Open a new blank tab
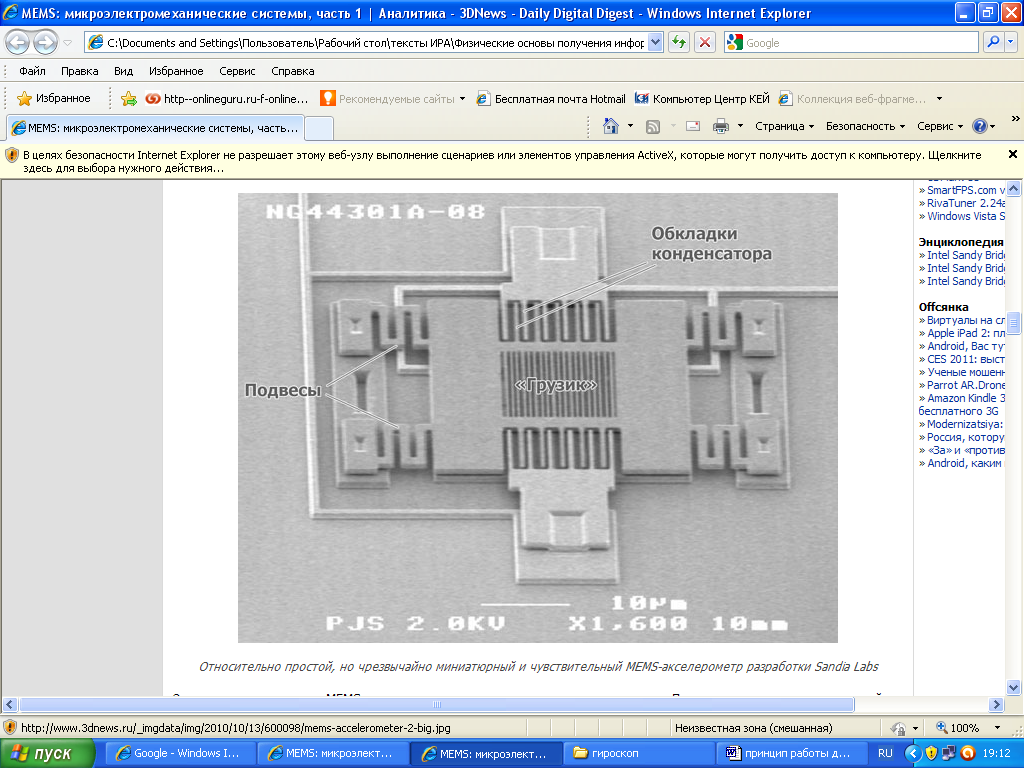The width and height of the screenshot is (1024, 768). click(319, 128)
